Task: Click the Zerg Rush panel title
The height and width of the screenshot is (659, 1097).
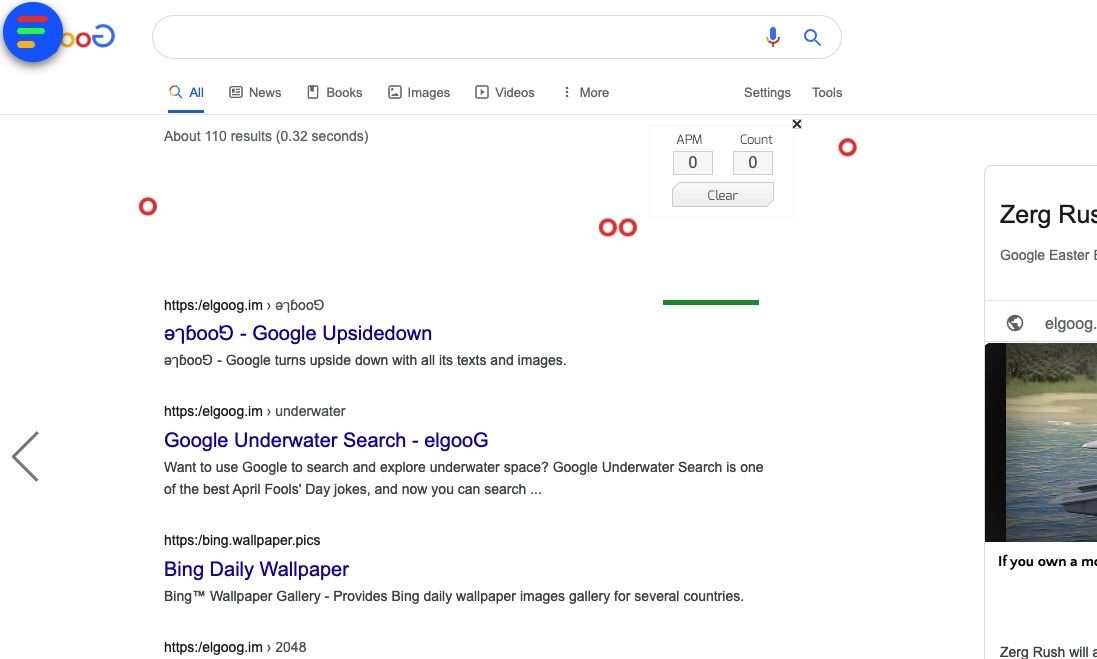Action: pyautogui.click(x=1048, y=214)
